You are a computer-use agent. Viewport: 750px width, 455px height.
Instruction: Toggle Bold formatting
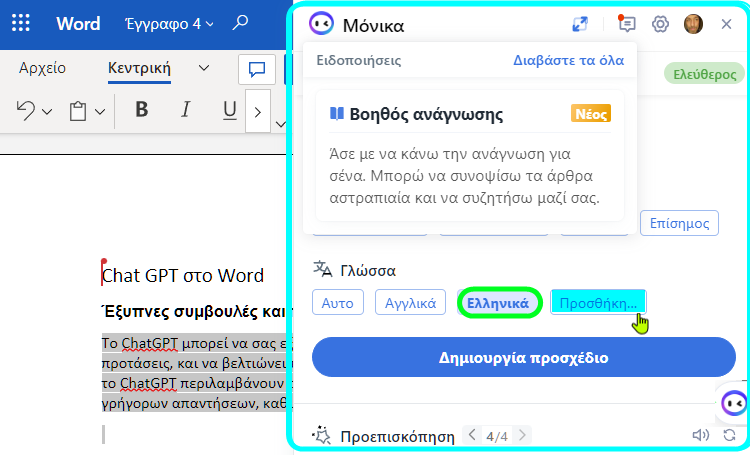point(142,110)
